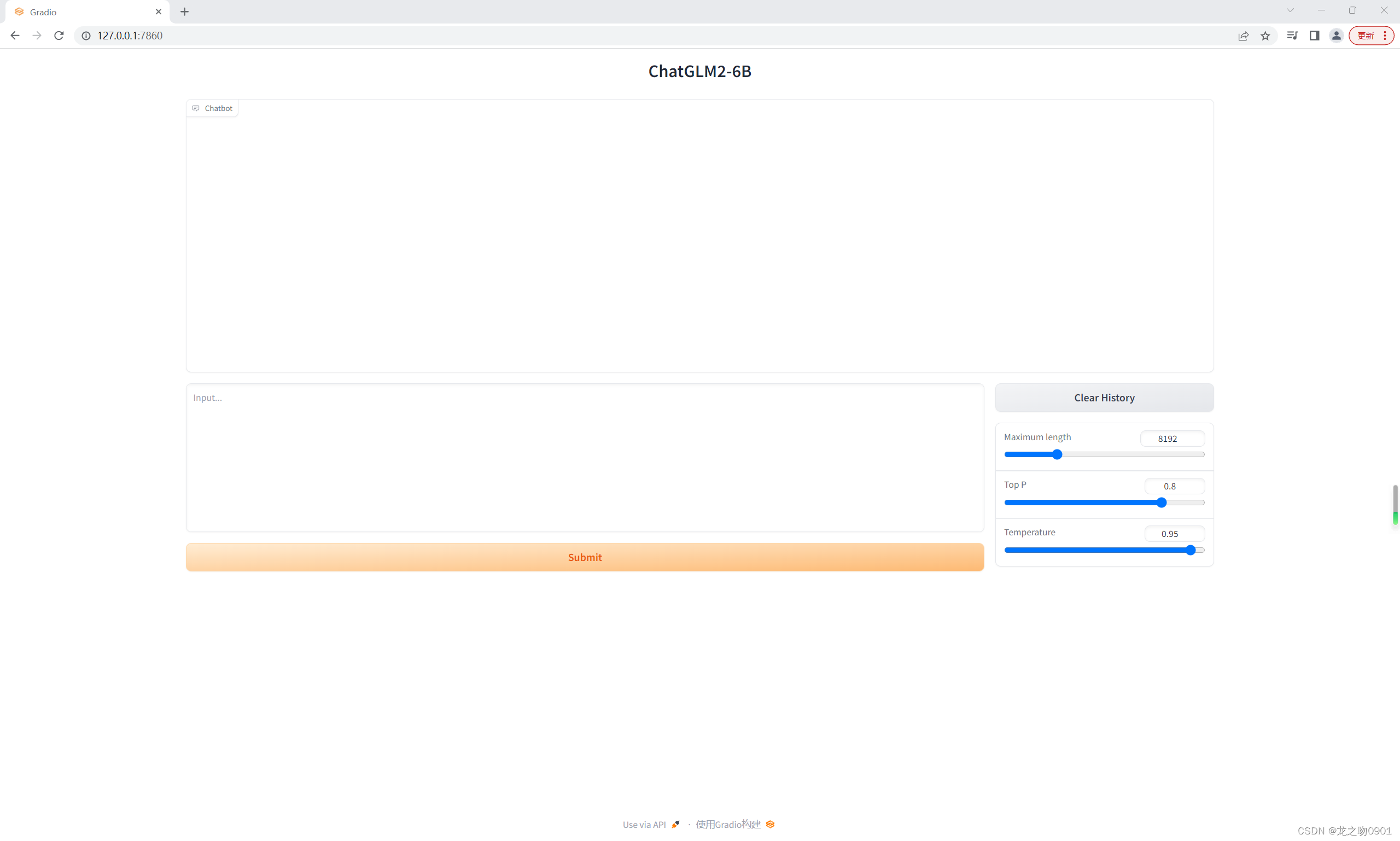Click the Submit button
The height and width of the screenshot is (841, 1400).
[x=585, y=557]
